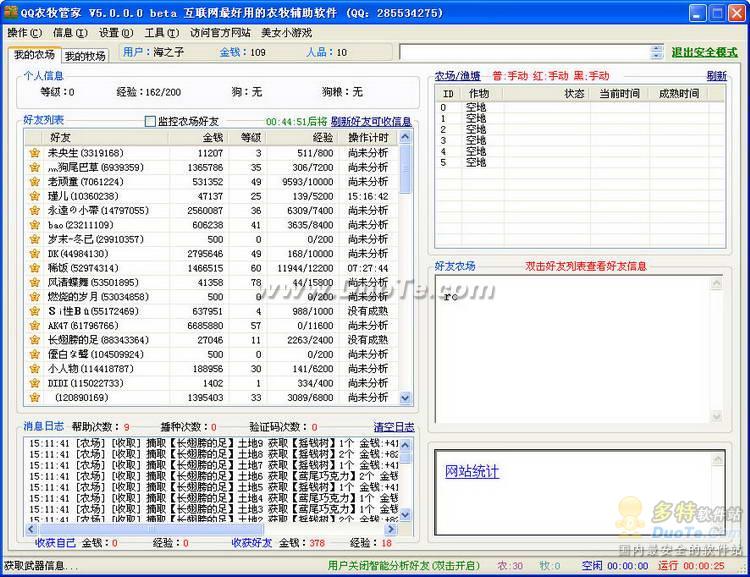Sort friend list by 经验 column header

point(302,138)
